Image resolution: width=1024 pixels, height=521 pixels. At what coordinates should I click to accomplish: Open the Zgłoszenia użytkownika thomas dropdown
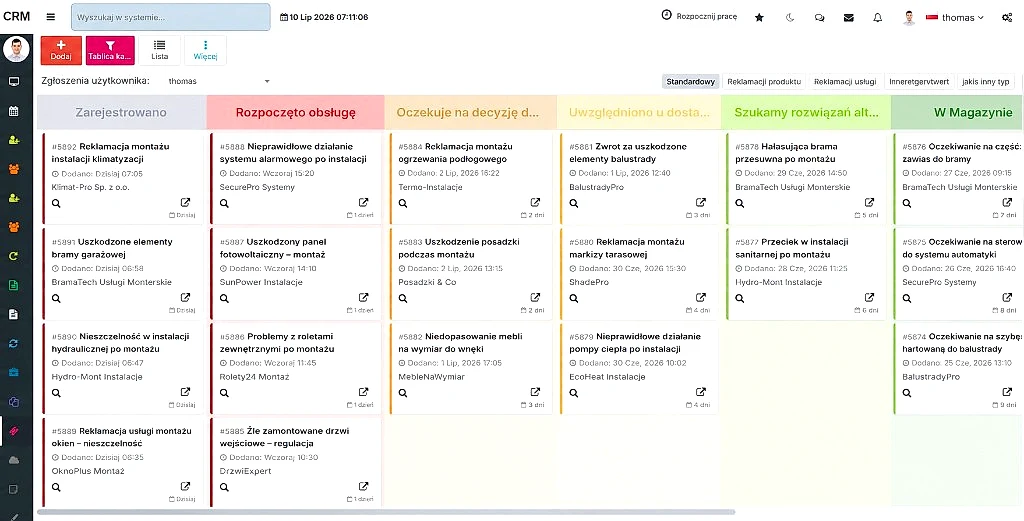(x=219, y=81)
